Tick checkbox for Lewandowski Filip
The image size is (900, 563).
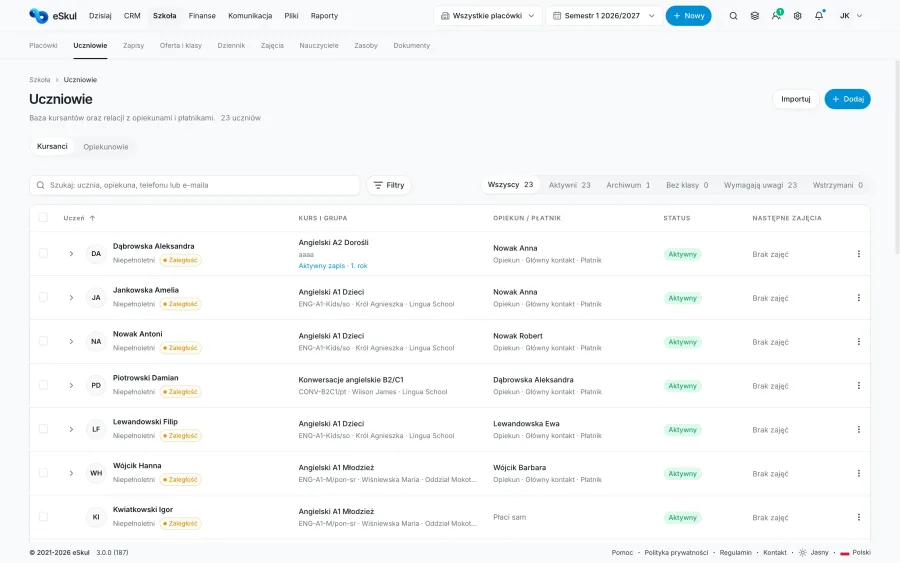[43, 429]
